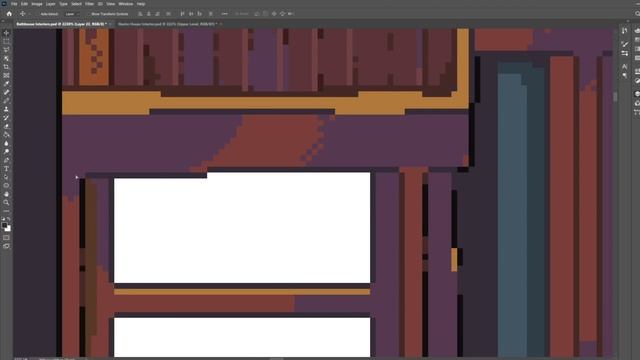Screen dimensions: 640x360
Task: Select the Rectangular Marquee tool
Action: (6, 42)
